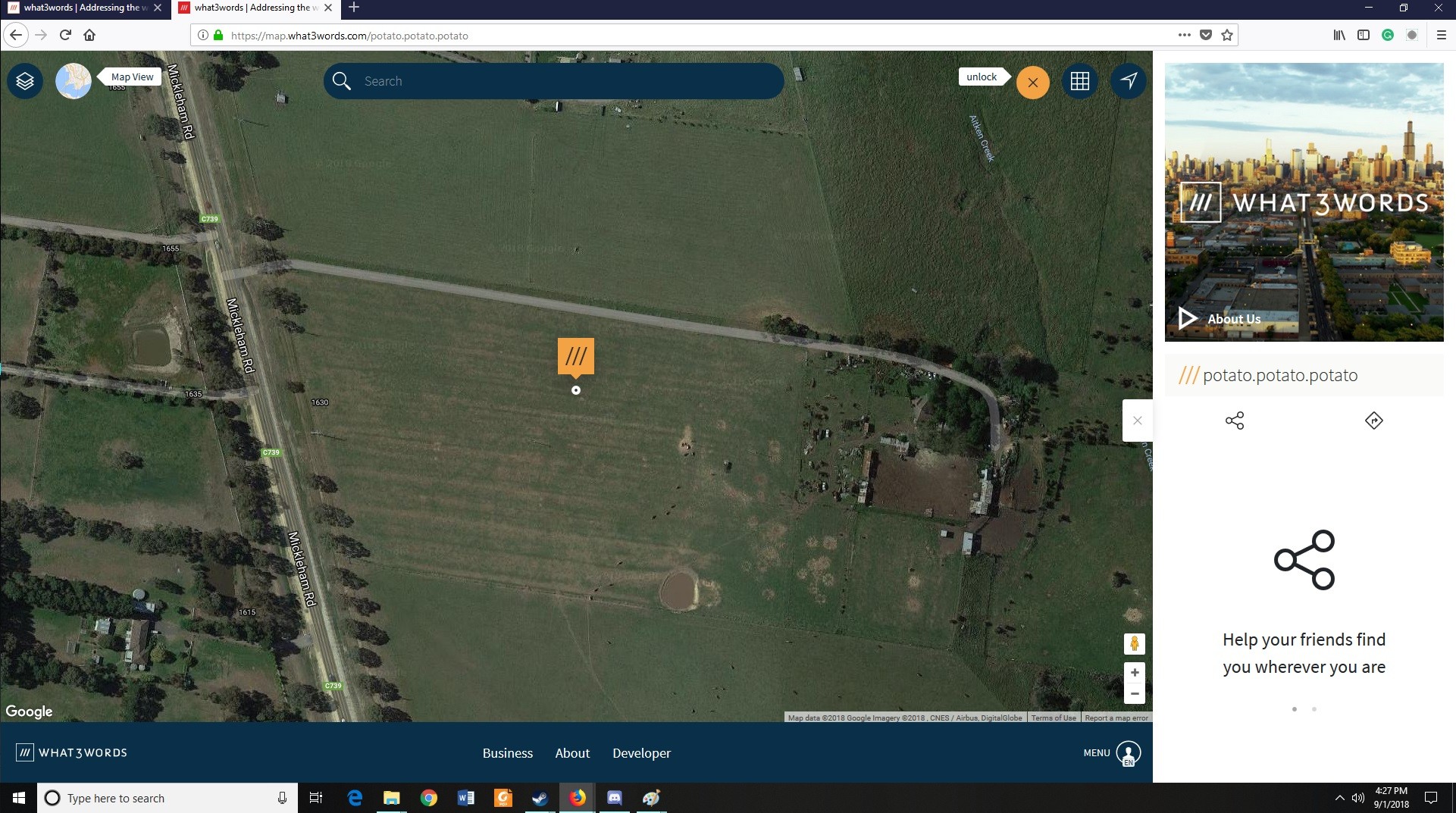This screenshot has width=1456, height=813.
Task: Click site information icon
Action: [202, 35]
